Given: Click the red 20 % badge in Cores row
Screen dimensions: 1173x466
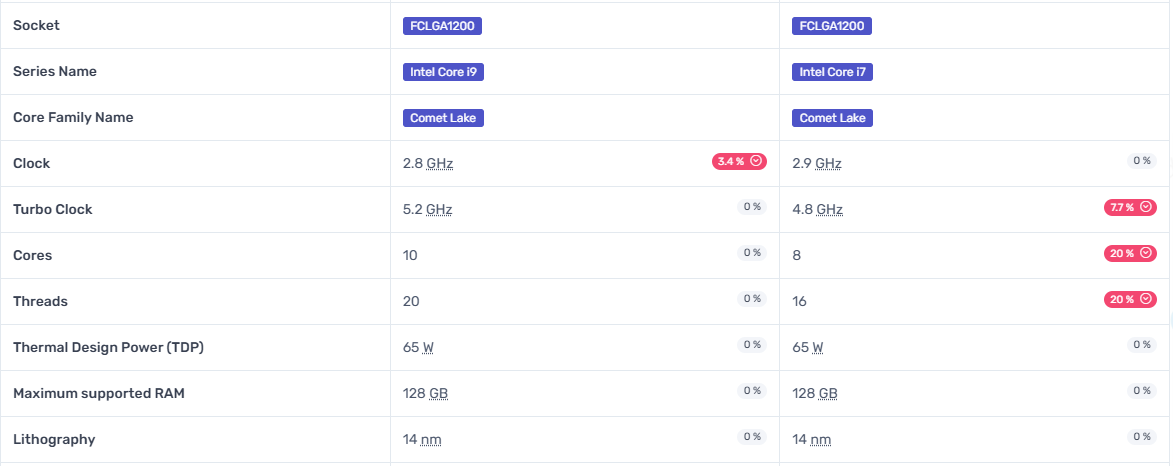Looking at the screenshot, I should (1130, 254).
